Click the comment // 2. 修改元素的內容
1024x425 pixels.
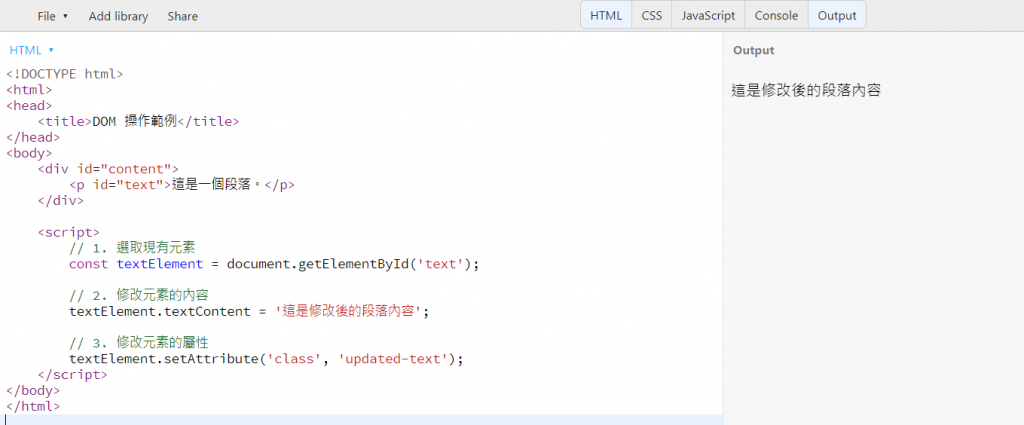tap(139, 296)
